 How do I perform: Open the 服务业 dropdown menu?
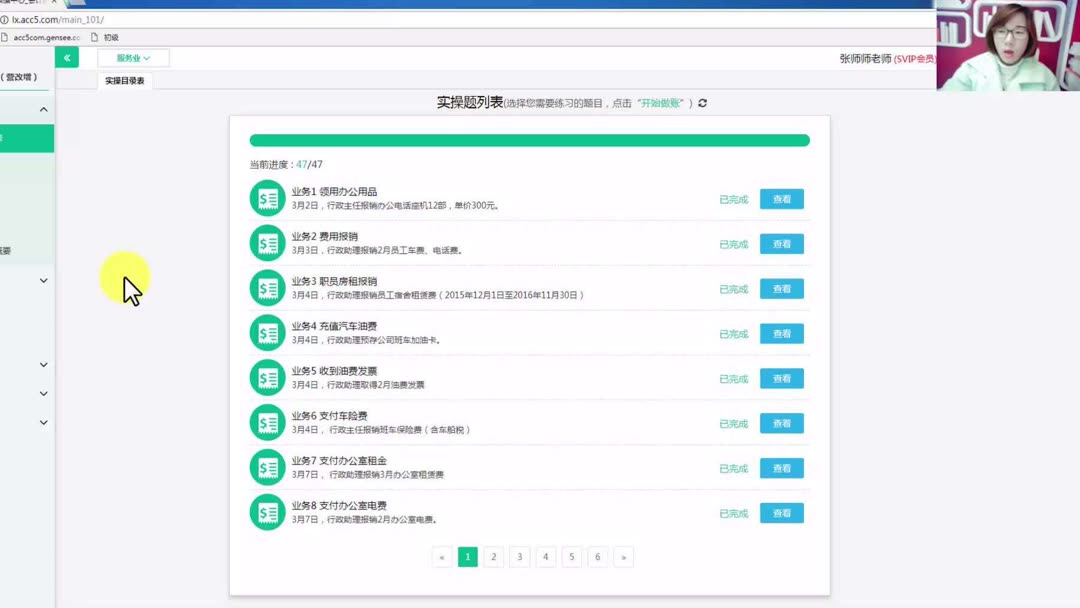tap(131, 57)
